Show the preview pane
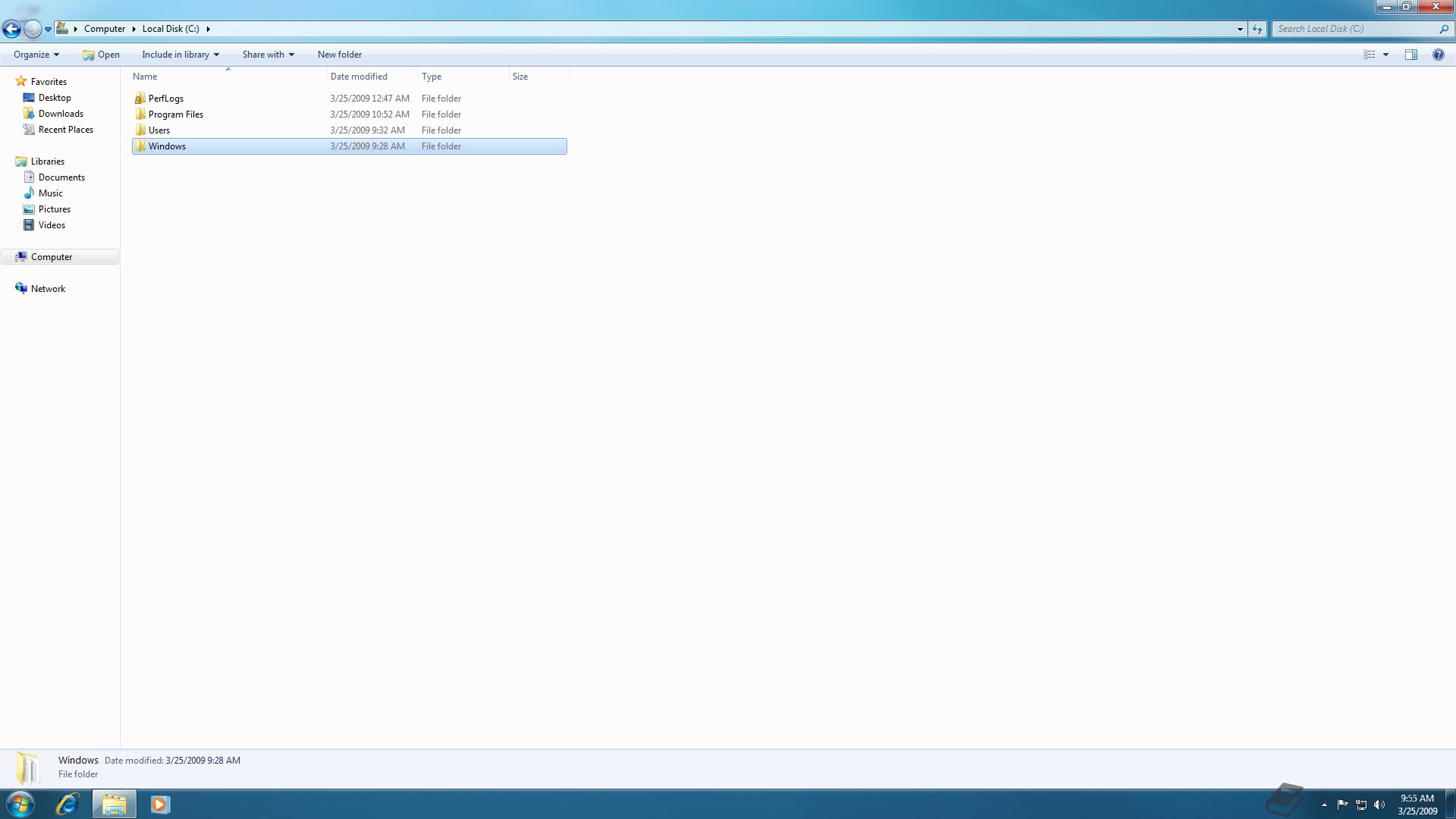Screen dimensions: 1456x819 click(x=1411, y=55)
